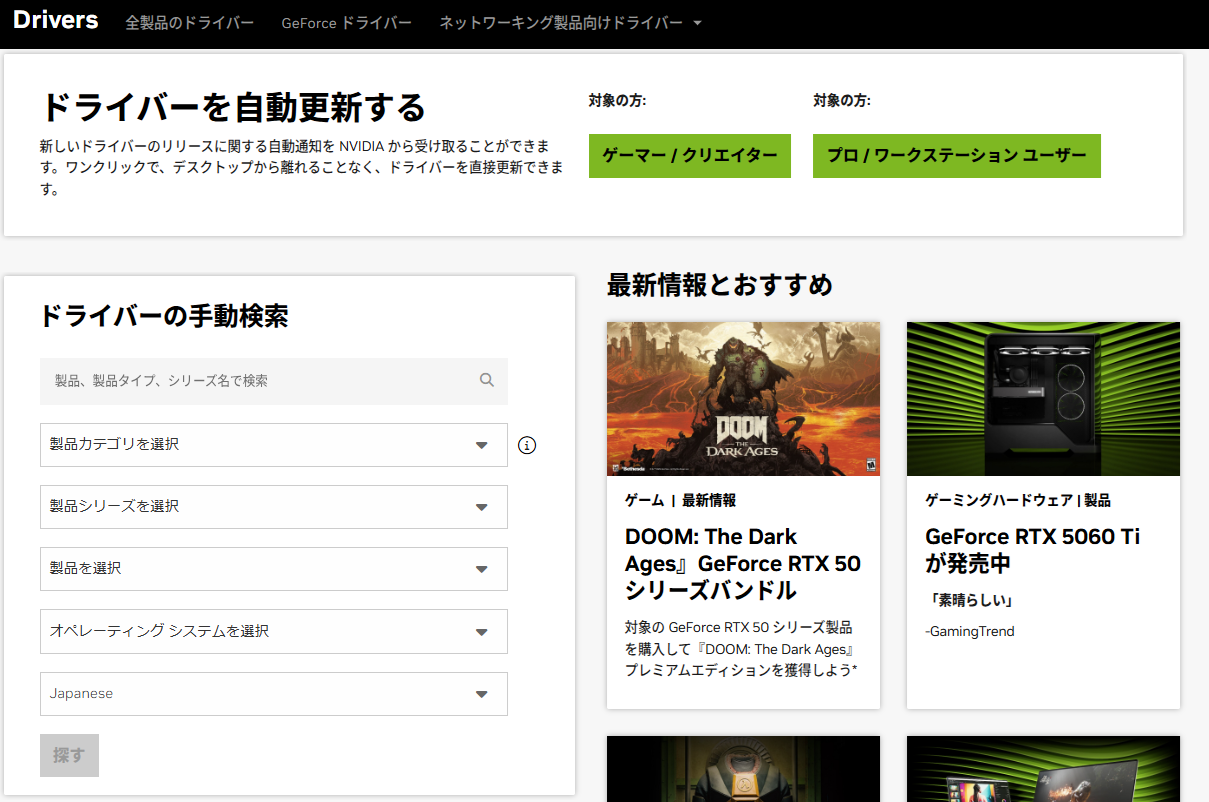The image size is (1209, 802).
Task: Open the green gaming PC thumbnail
Action: (1043, 399)
